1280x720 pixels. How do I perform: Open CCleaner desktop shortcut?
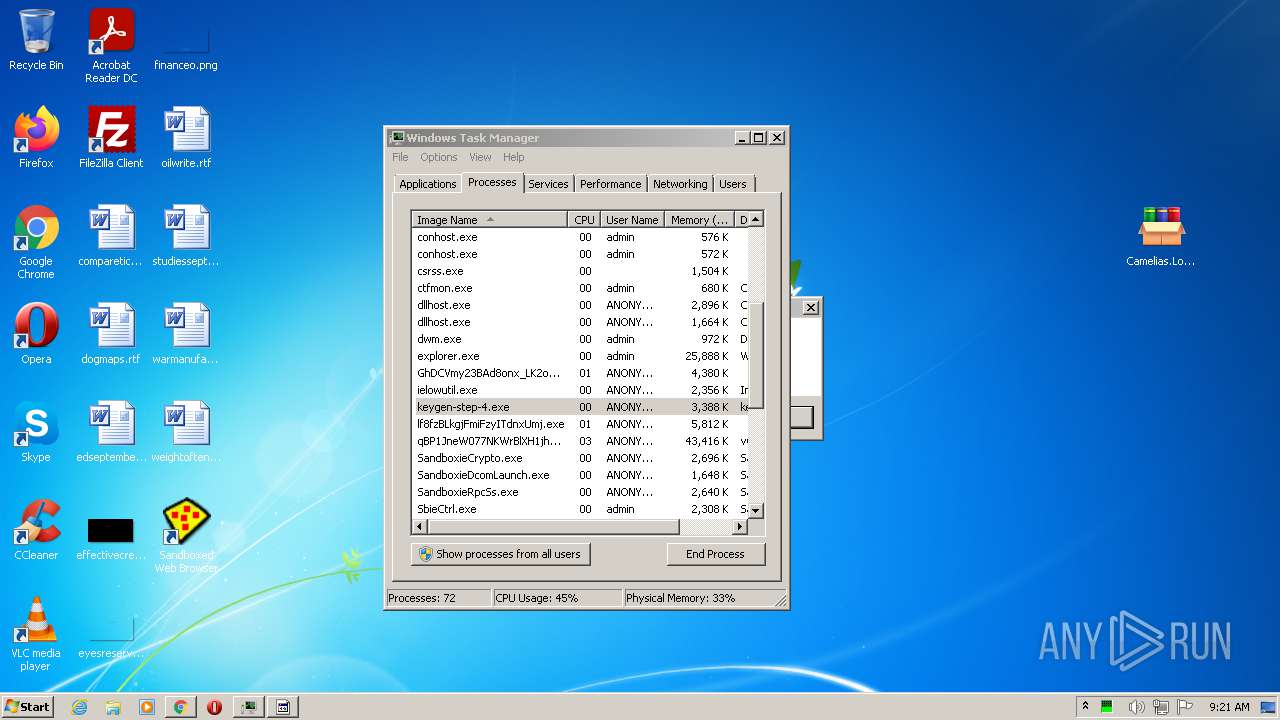(36, 530)
